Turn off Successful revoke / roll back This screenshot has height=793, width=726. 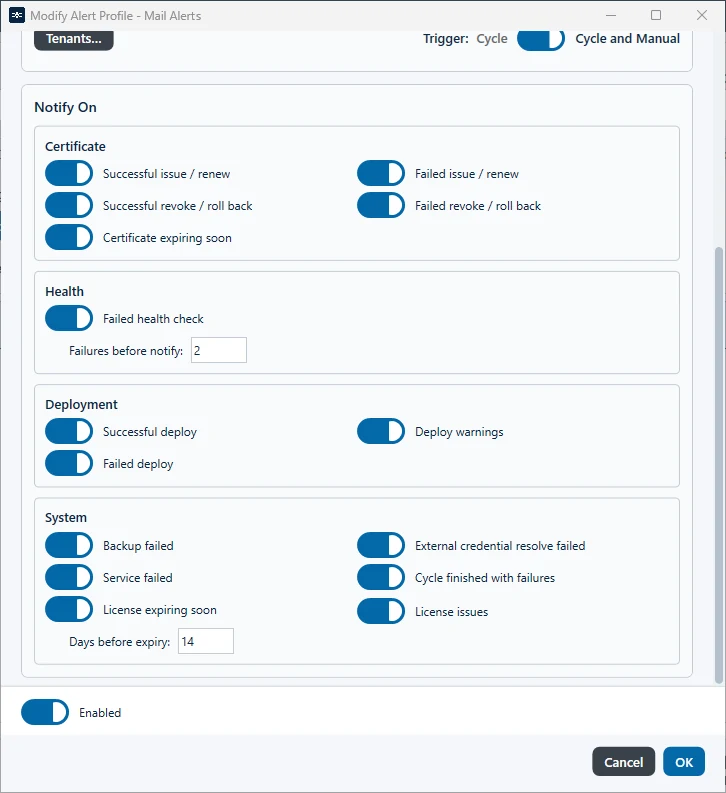coord(69,205)
